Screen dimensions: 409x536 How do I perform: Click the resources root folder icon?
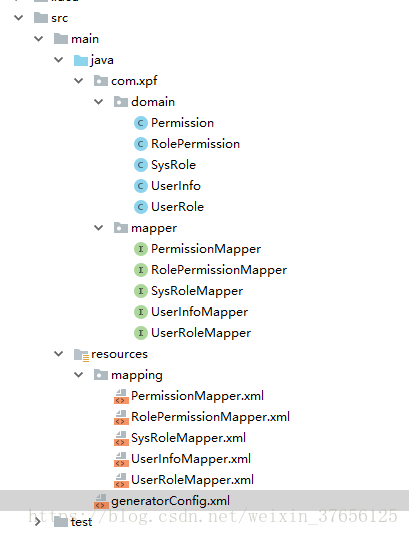tap(82, 354)
